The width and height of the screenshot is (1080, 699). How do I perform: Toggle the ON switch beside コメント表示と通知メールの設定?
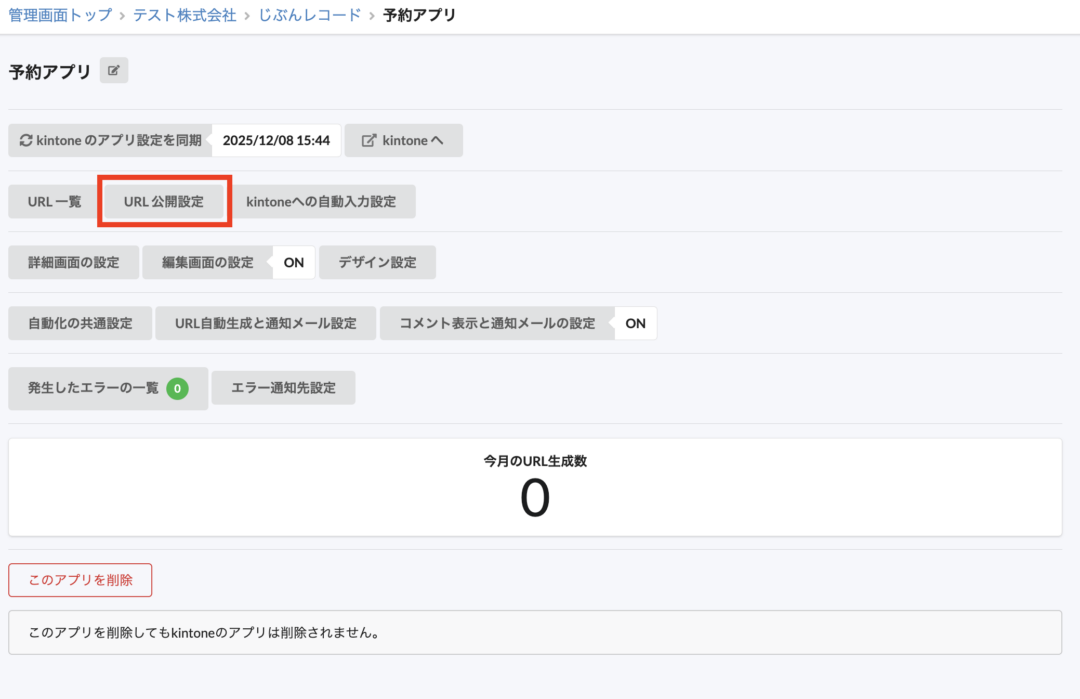[x=635, y=323]
